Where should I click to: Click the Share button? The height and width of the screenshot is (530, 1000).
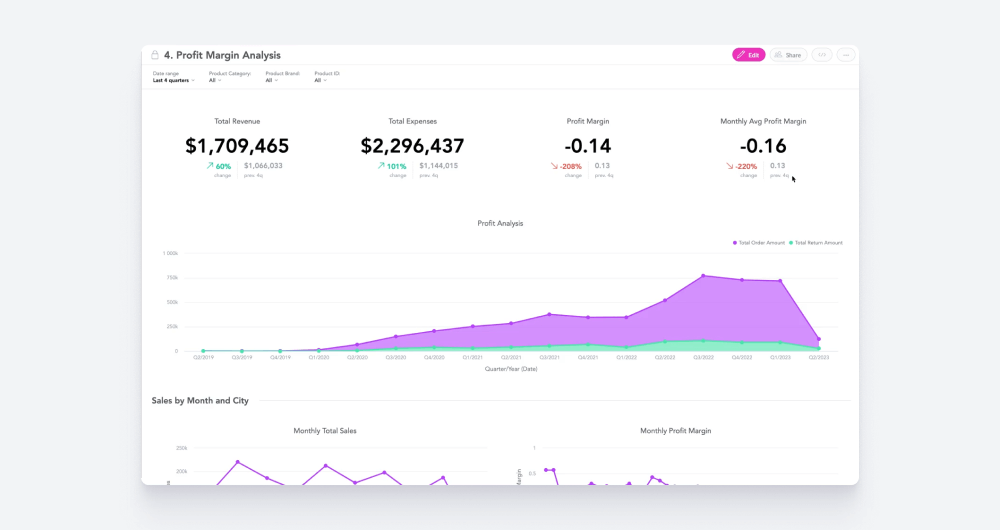pos(788,55)
